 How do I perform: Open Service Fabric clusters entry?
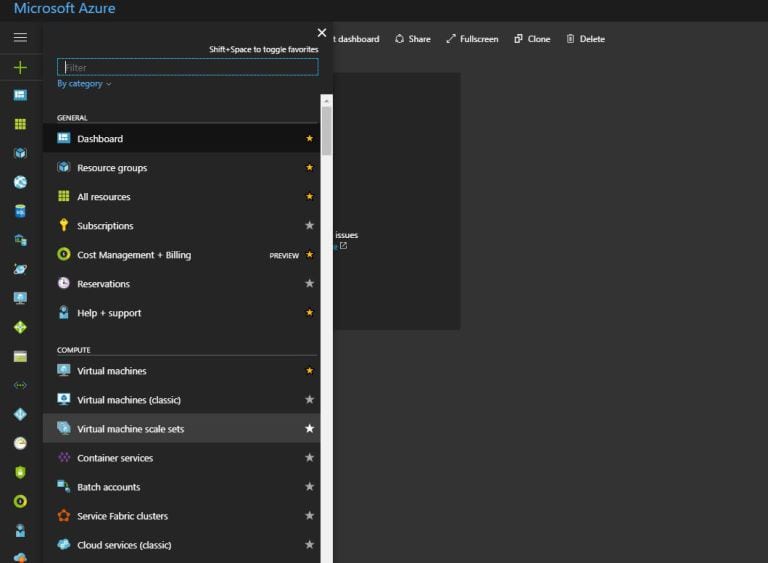point(181,515)
